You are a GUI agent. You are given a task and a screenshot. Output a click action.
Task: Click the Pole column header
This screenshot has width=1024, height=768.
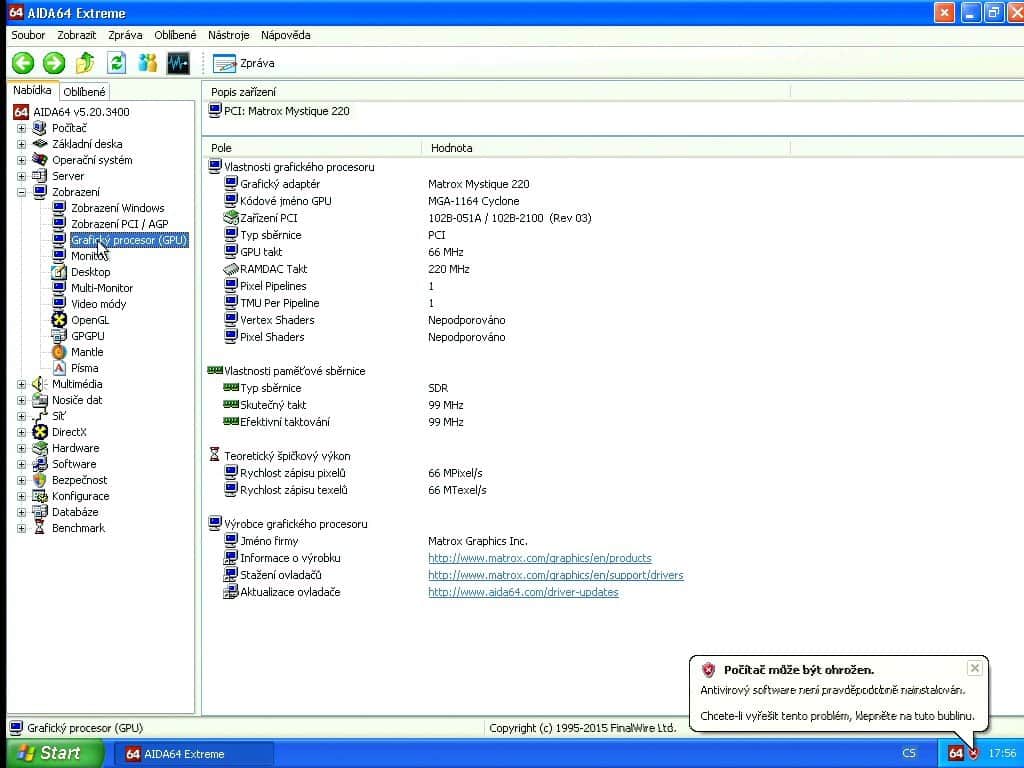point(312,148)
